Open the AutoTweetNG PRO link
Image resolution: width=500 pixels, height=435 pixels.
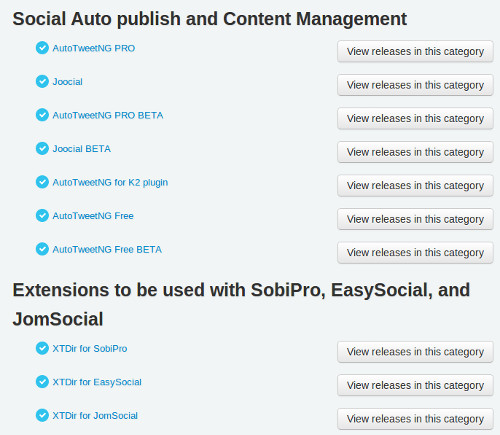coord(94,48)
